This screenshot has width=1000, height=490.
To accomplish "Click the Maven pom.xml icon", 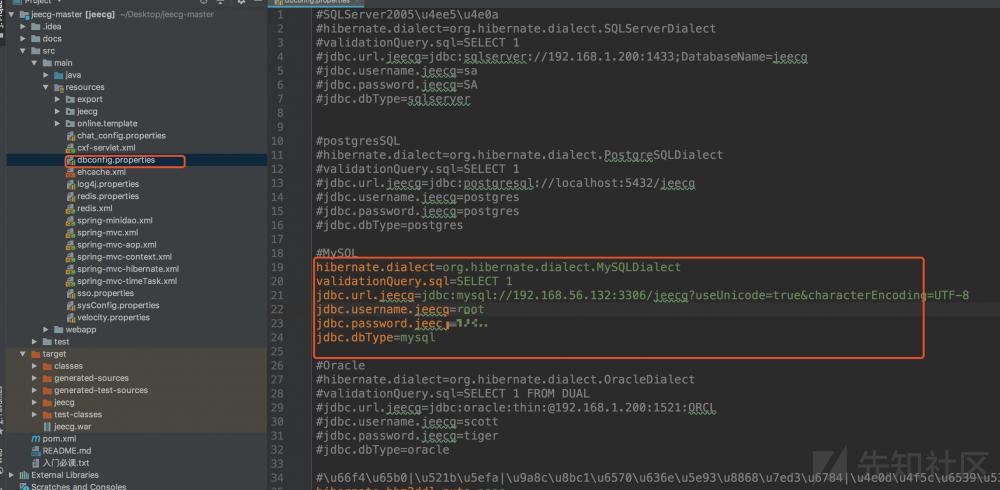I will (x=36, y=438).
